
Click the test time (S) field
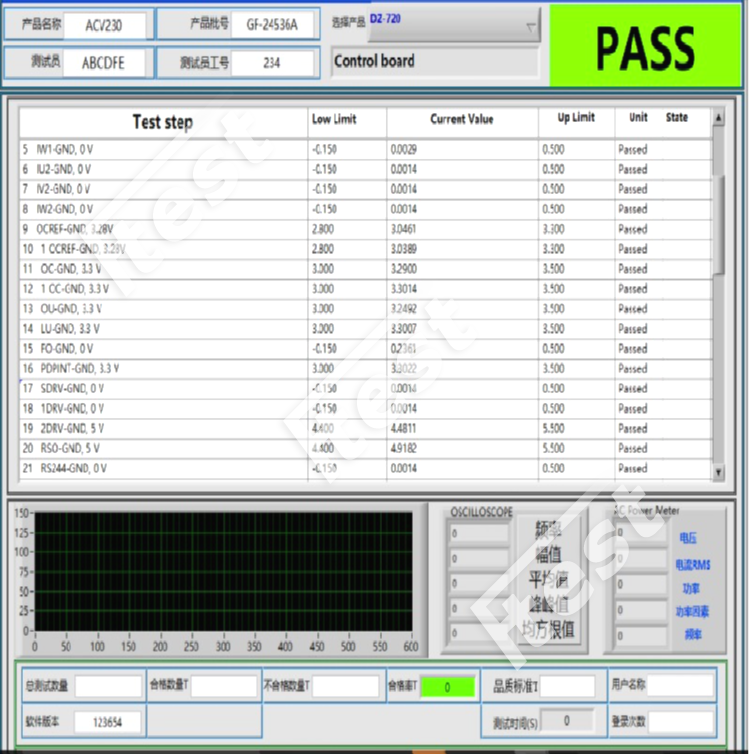566,721
